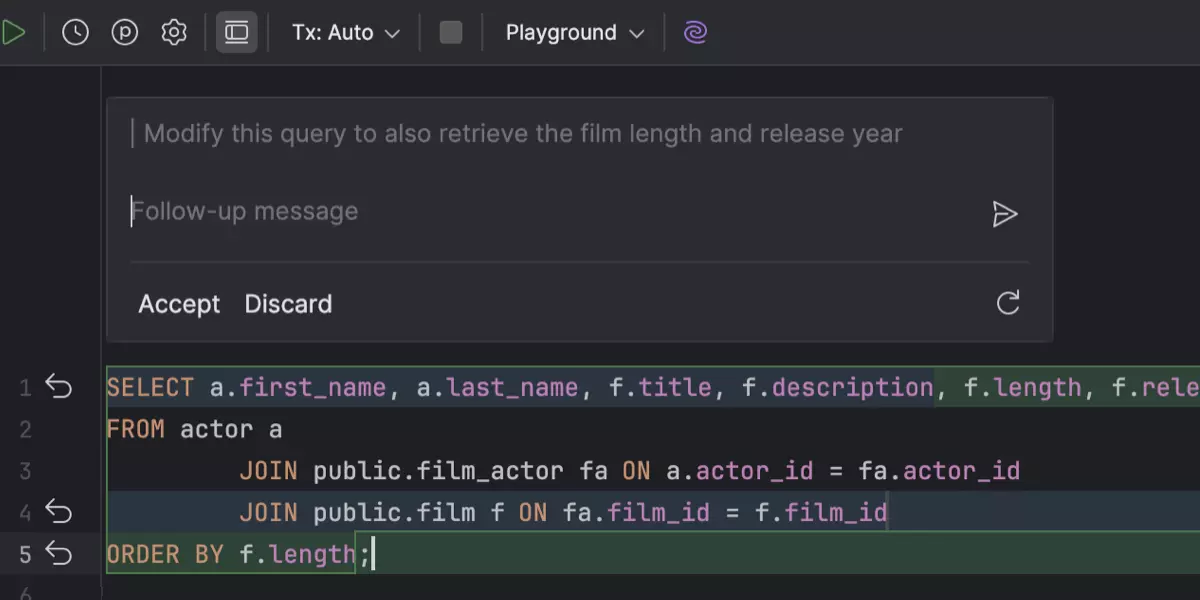Run the query with the green Execute button

(13, 33)
